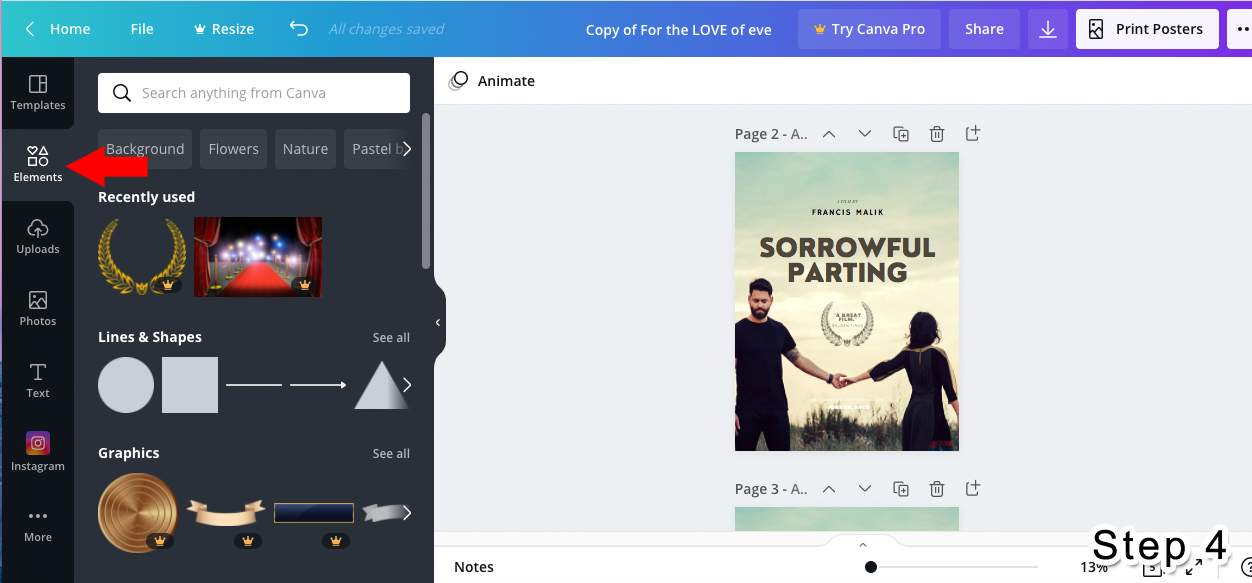Move Page 2 up with the chevron

(828, 133)
